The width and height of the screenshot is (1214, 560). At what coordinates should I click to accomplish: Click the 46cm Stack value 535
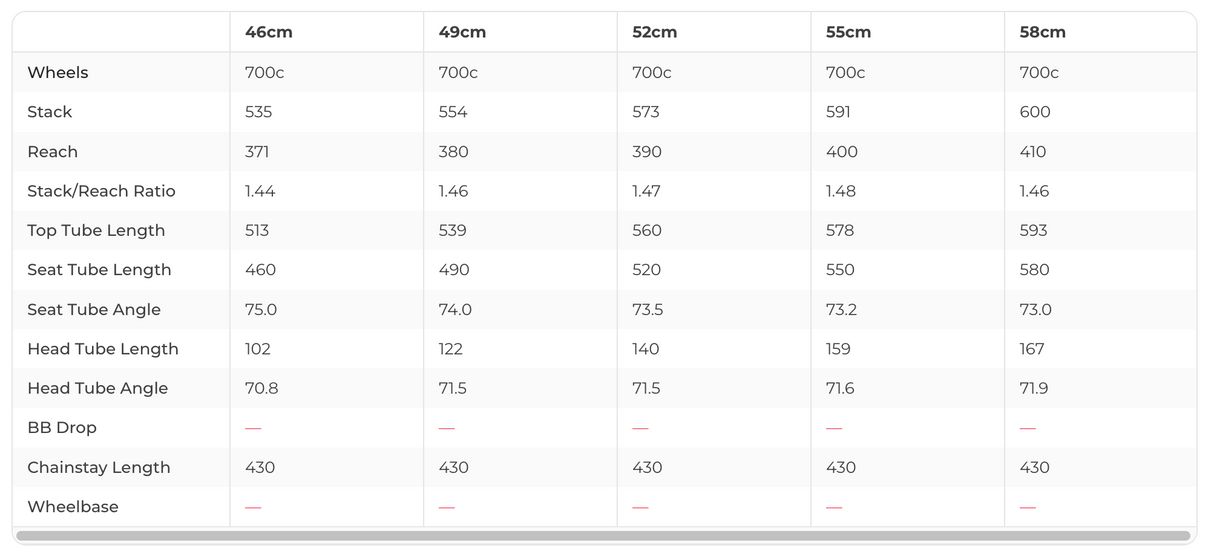click(258, 112)
